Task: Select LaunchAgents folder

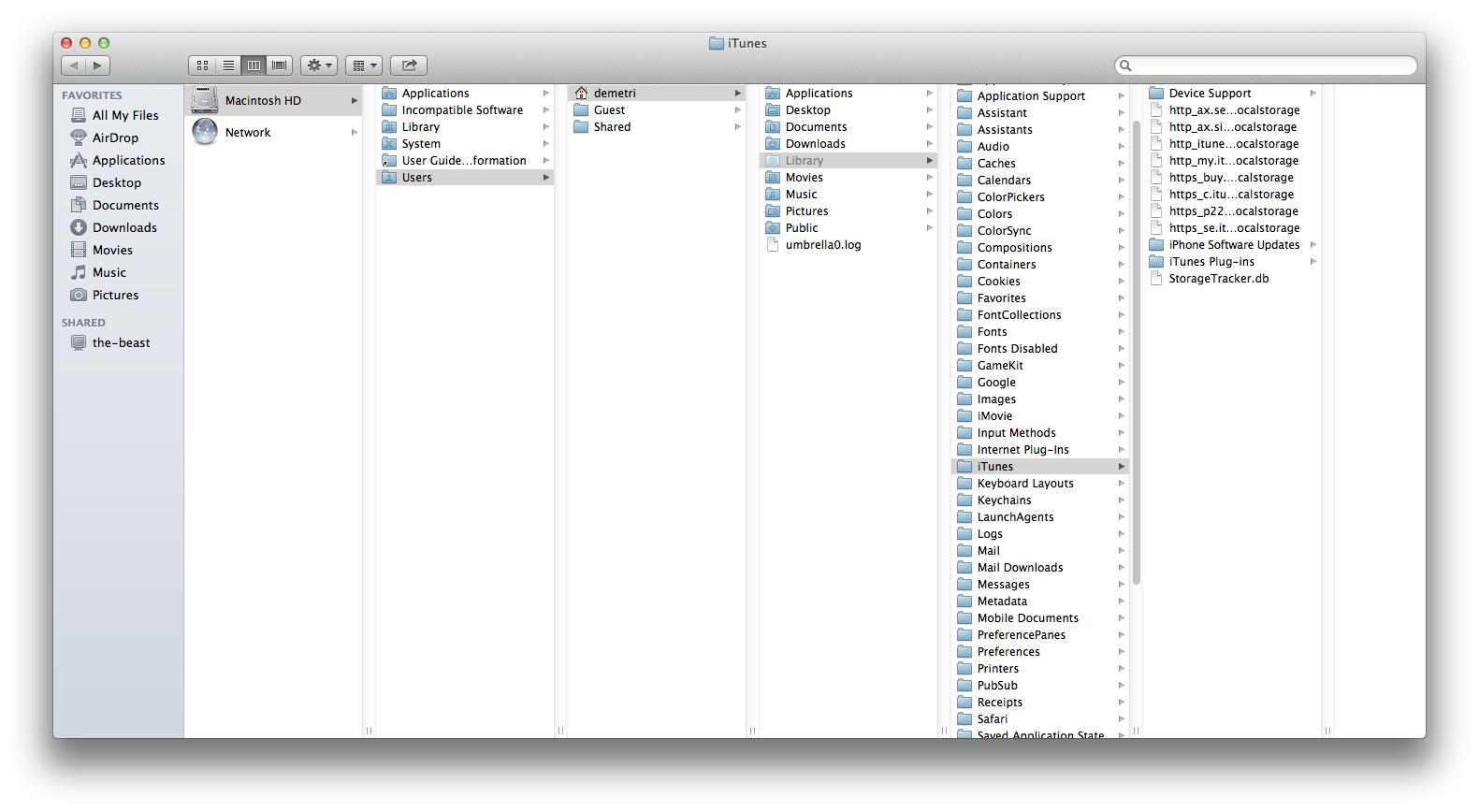Action: tap(1039, 516)
